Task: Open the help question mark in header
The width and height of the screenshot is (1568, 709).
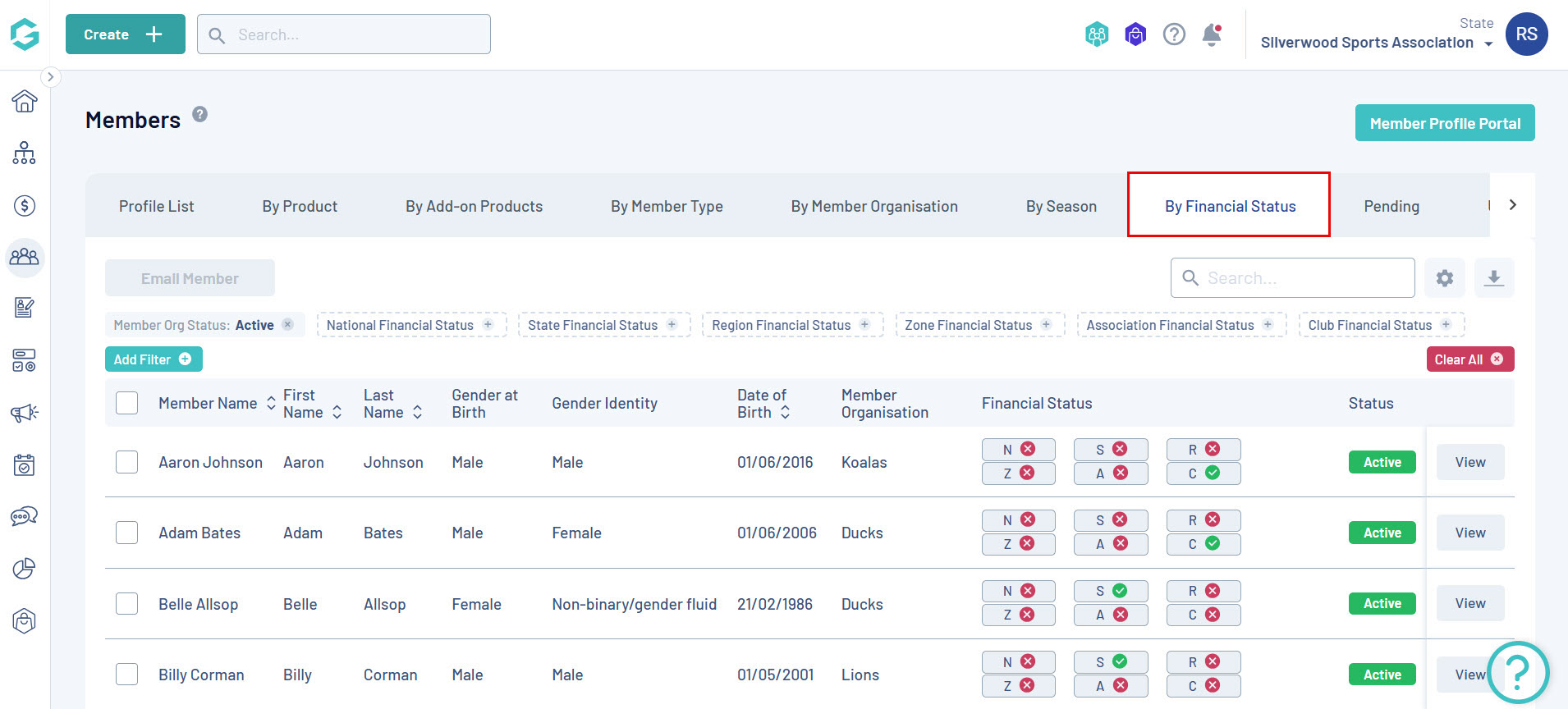Action: pos(1174,34)
